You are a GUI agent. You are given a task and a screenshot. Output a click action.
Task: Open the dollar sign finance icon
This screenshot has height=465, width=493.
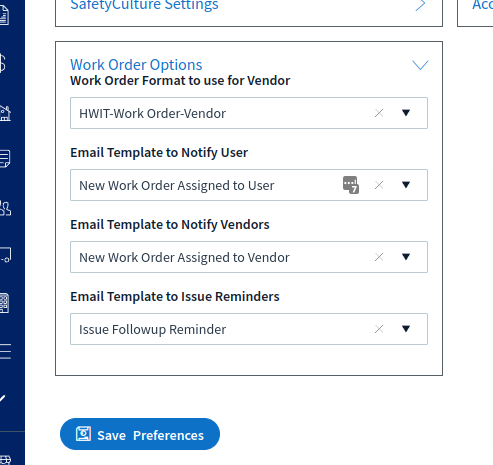(3, 63)
